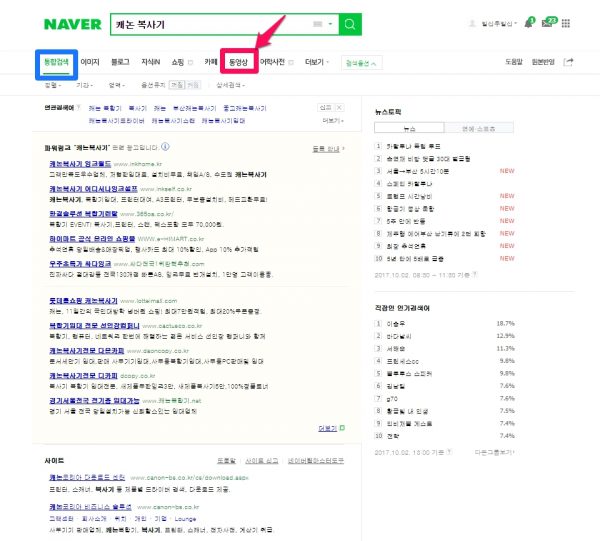Open the 상세검색 dropdown

[230, 85]
